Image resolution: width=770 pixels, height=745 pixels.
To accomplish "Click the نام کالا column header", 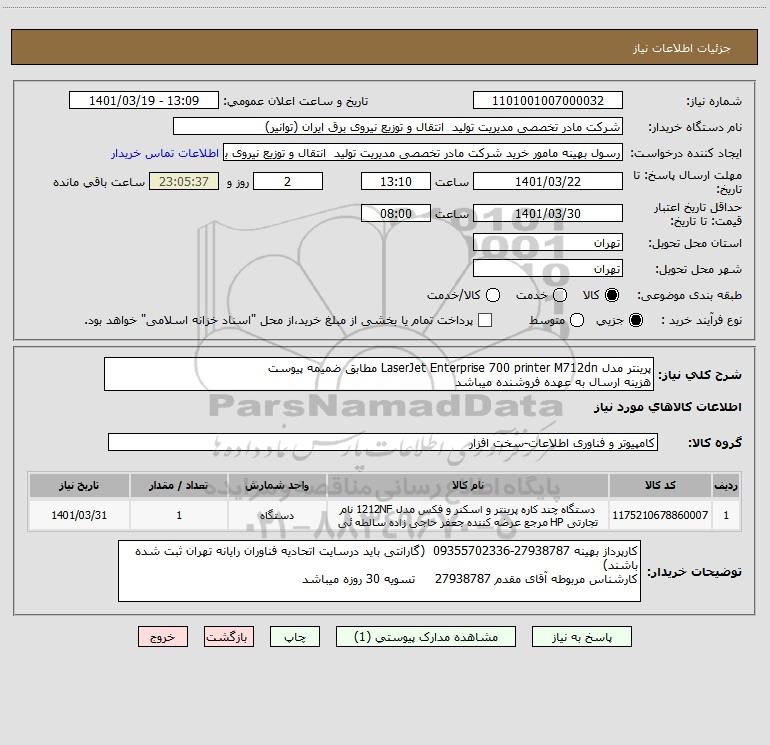I will (x=468, y=485).
